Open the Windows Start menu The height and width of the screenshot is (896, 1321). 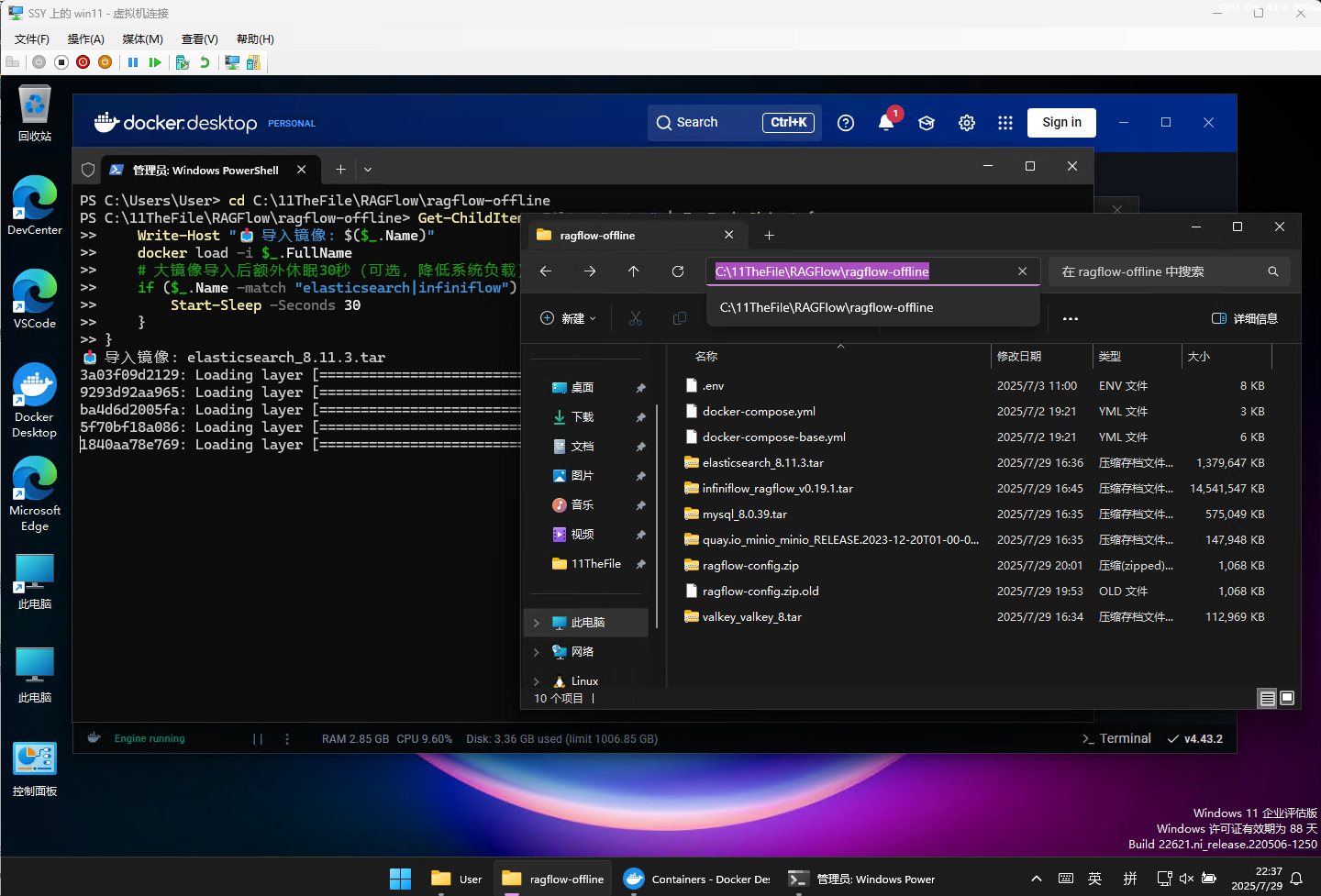400,879
